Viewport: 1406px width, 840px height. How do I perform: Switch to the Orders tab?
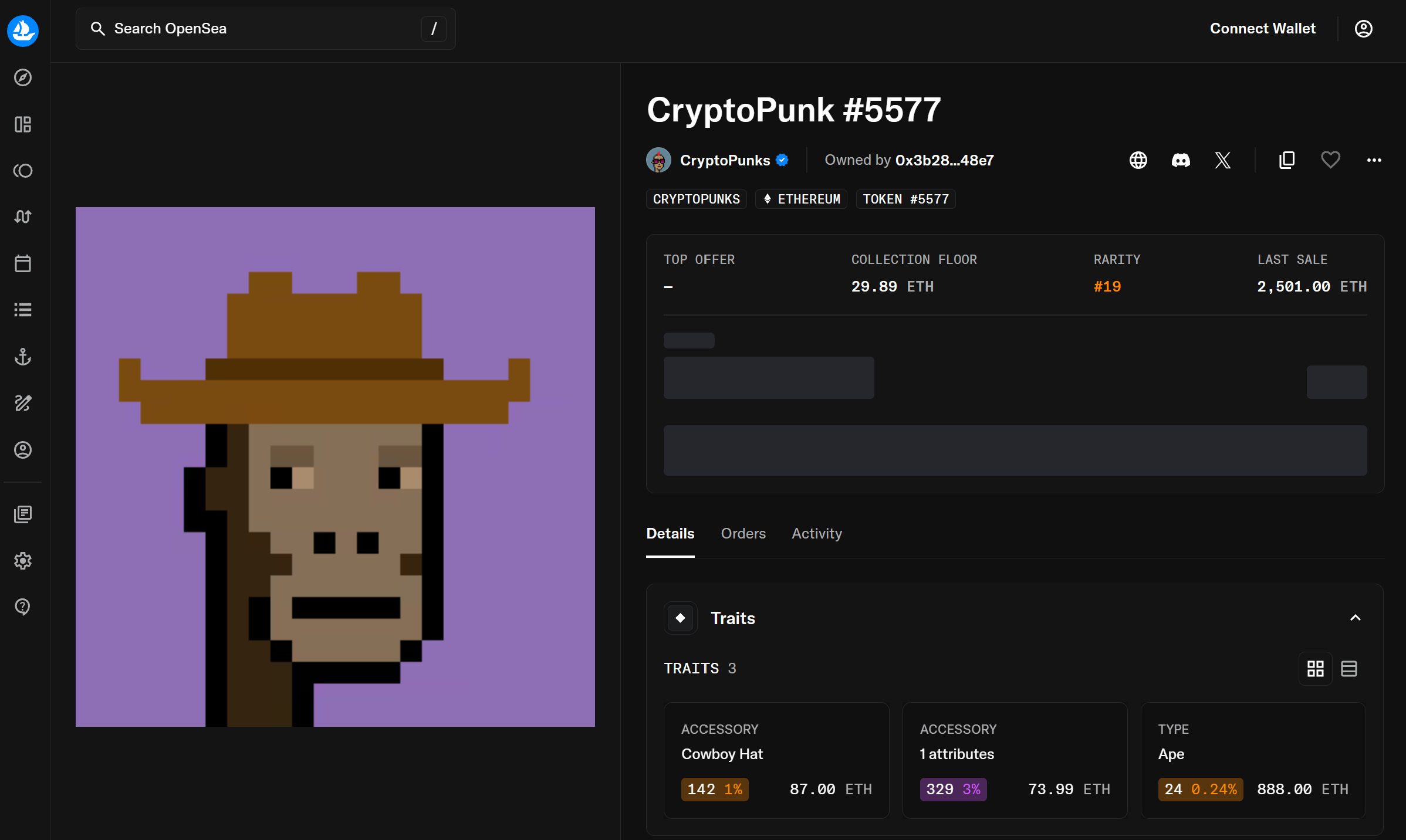[743, 534]
